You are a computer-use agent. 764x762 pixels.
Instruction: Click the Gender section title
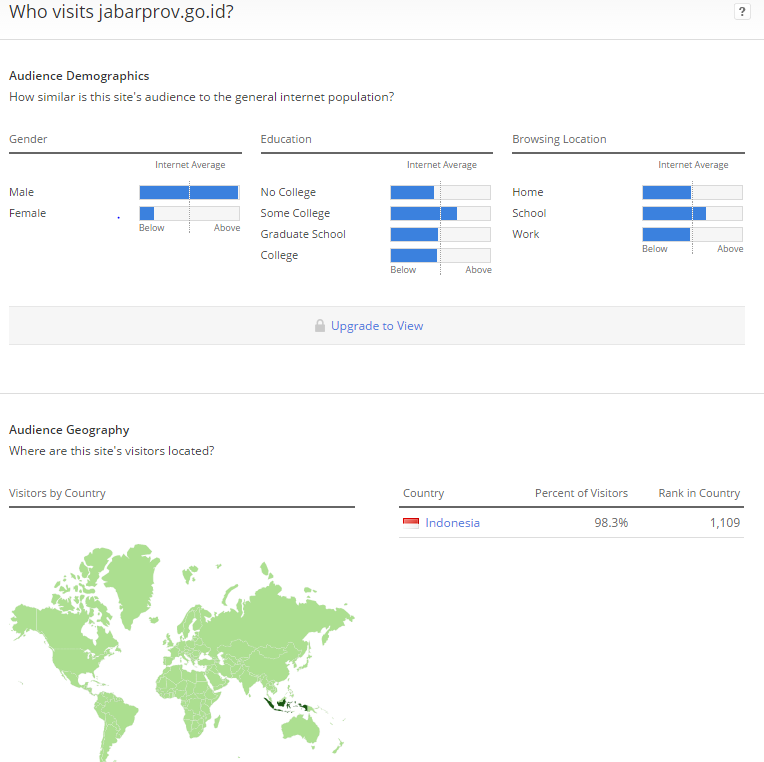point(28,139)
